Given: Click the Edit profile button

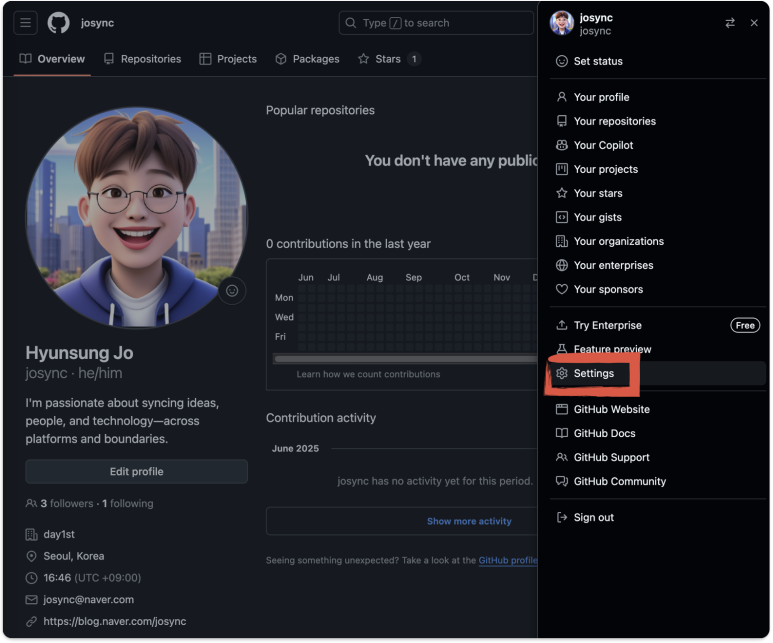Looking at the screenshot, I should click(137, 471).
